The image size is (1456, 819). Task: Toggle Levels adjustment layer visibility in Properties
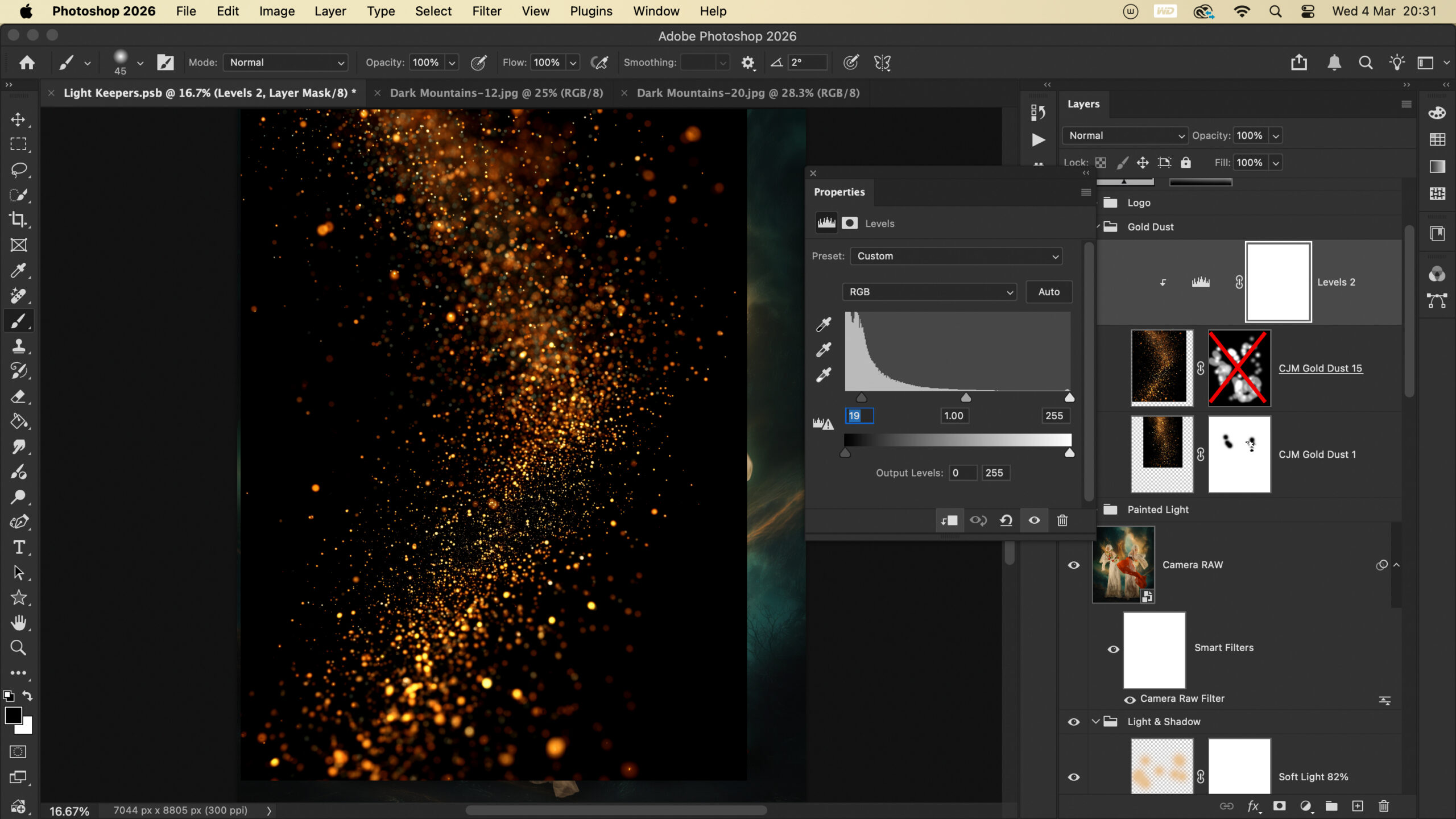tap(1034, 520)
